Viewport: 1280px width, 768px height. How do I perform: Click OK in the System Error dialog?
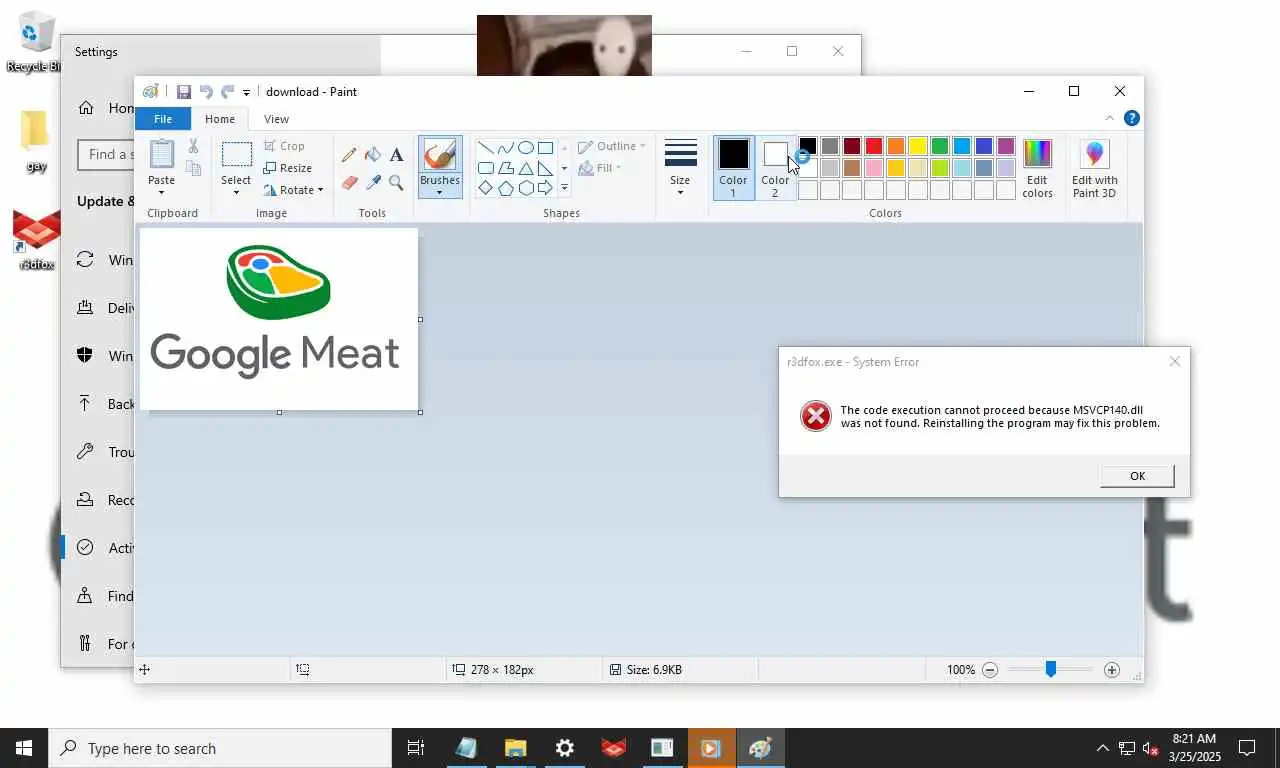(1137, 476)
